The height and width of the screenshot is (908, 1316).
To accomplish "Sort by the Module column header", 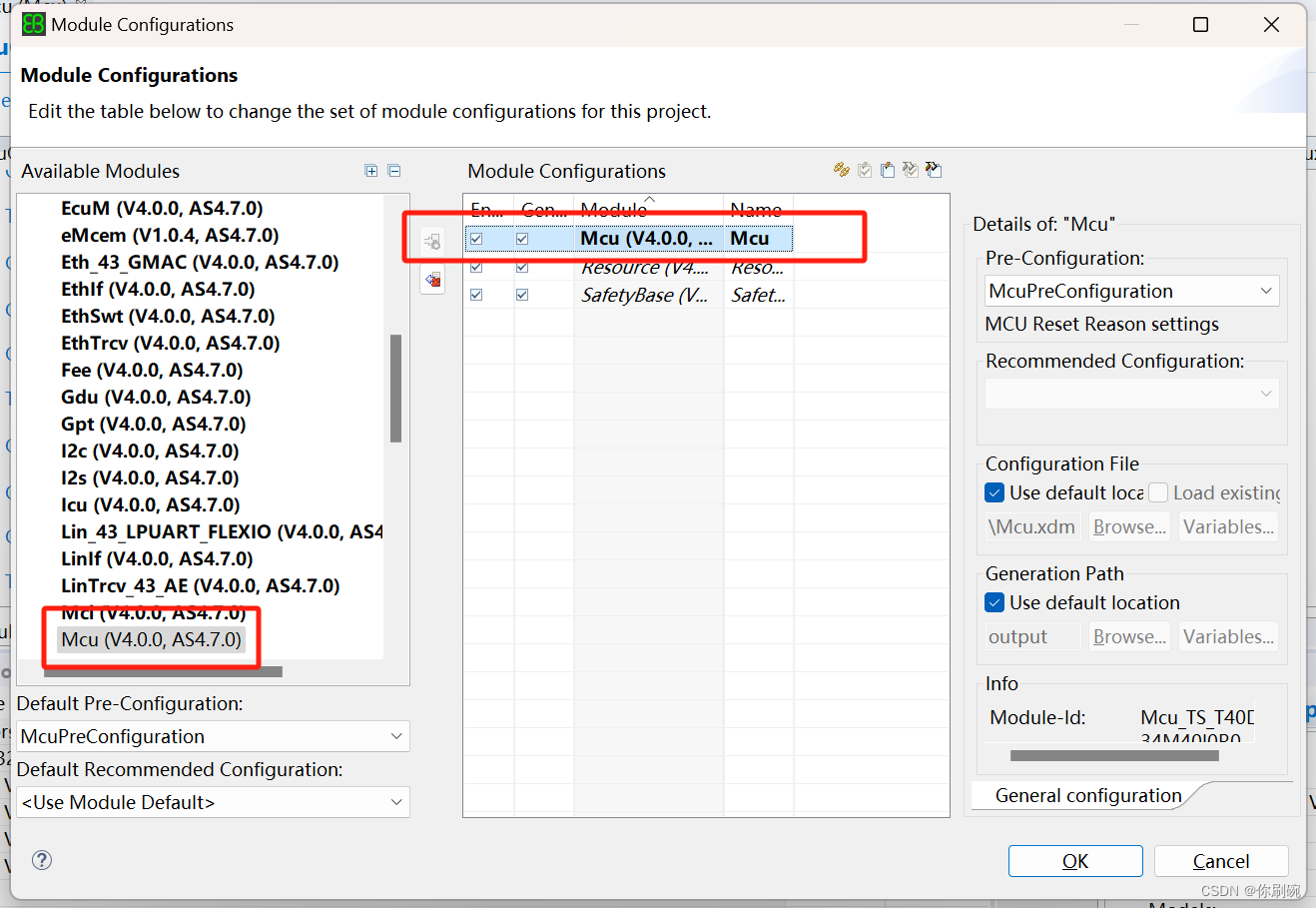I will (648, 209).
